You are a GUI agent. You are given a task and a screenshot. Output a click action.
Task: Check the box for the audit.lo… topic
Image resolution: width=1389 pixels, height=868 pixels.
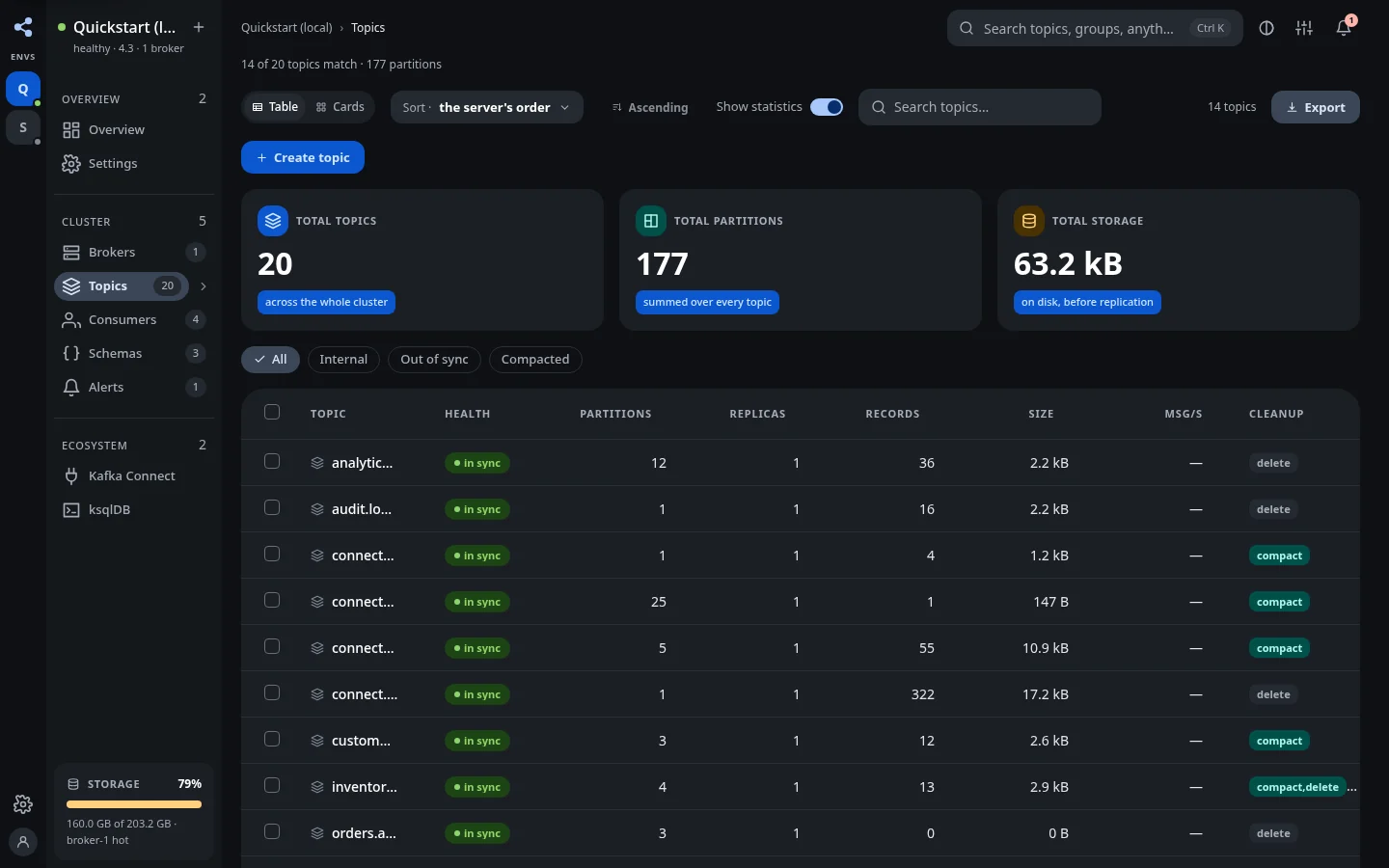272,508
